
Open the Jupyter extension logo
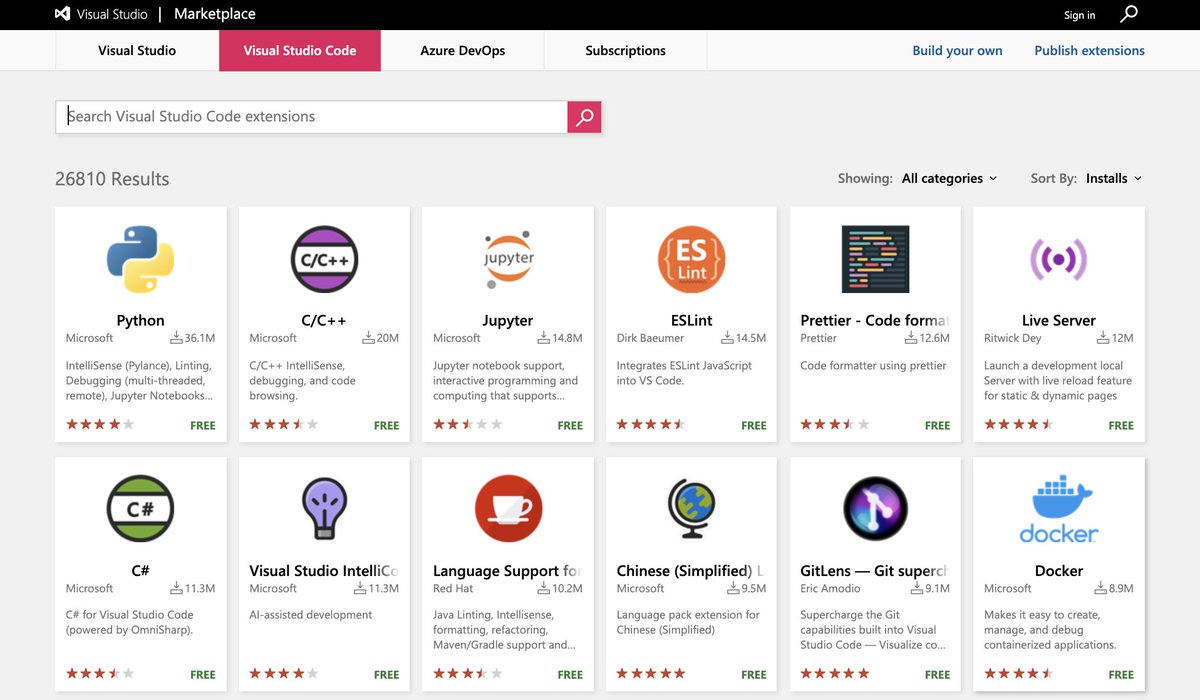click(x=508, y=259)
